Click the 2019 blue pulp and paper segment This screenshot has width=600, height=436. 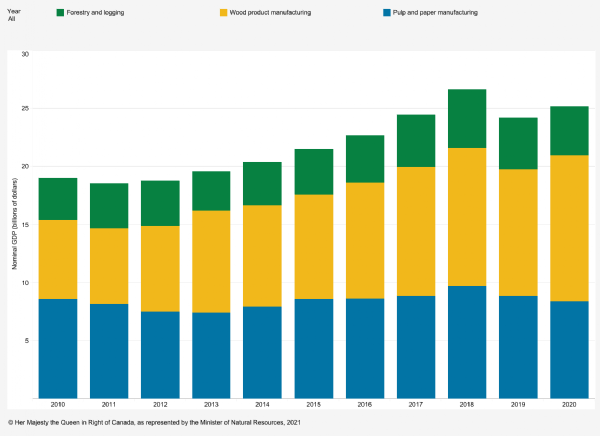[x=519, y=346]
